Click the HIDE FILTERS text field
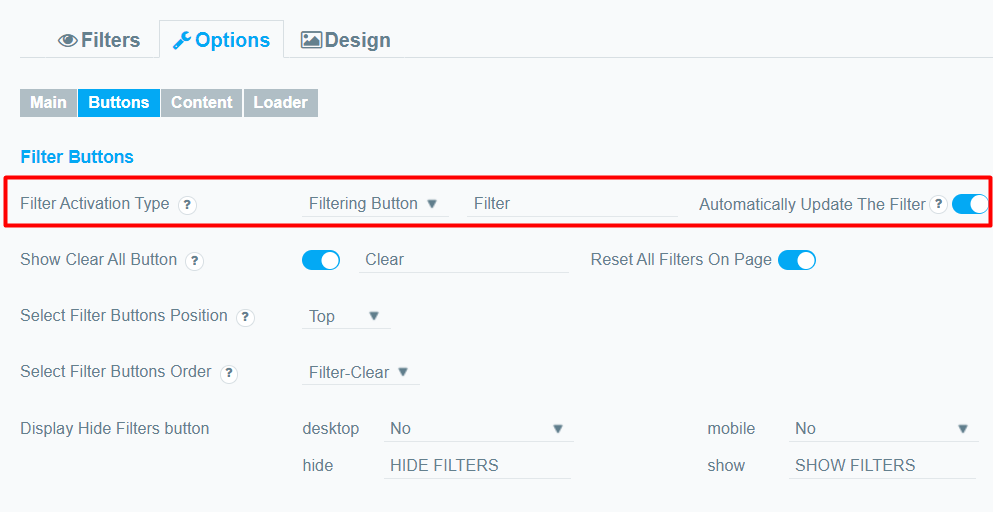Image resolution: width=993 pixels, height=512 pixels. [x=478, y=466]
